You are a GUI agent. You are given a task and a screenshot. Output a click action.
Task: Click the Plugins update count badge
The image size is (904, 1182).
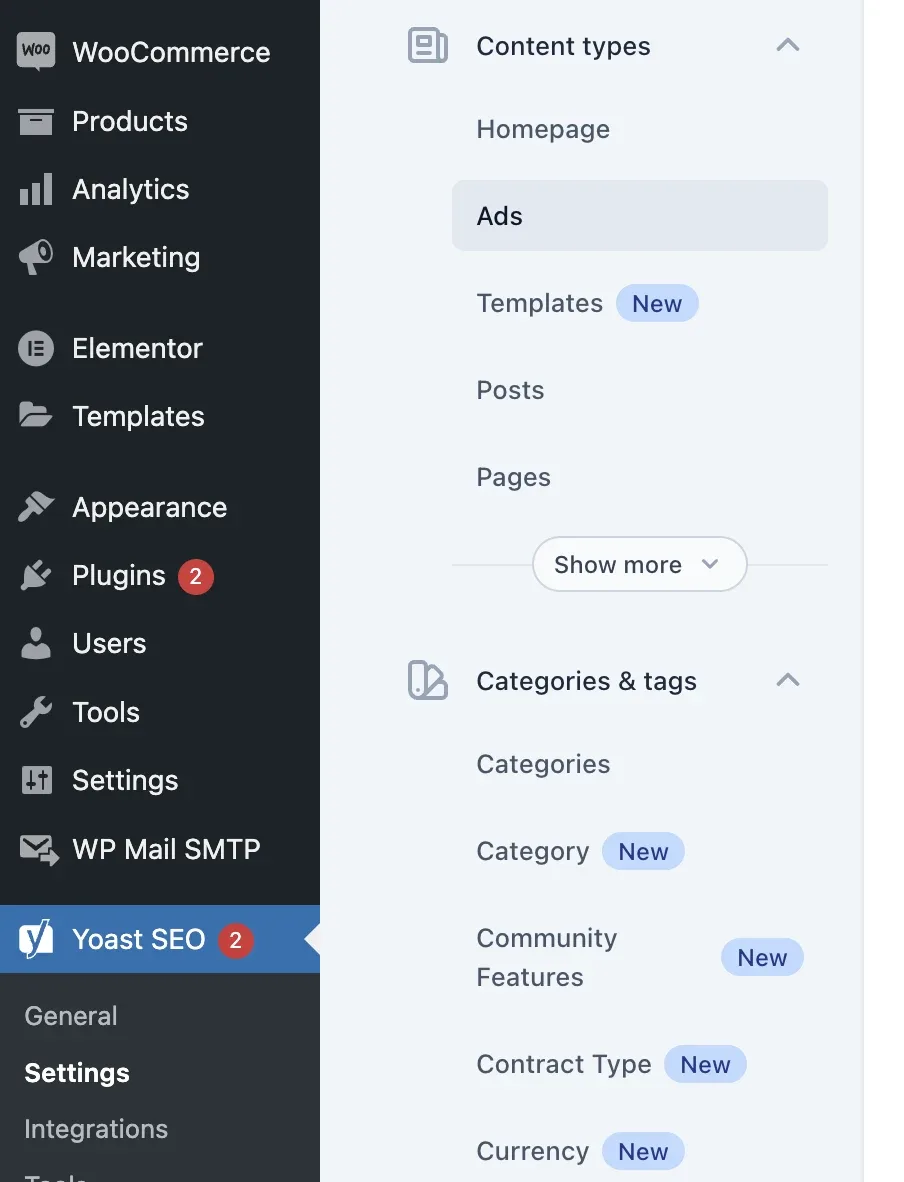click(x=196, y=577)
